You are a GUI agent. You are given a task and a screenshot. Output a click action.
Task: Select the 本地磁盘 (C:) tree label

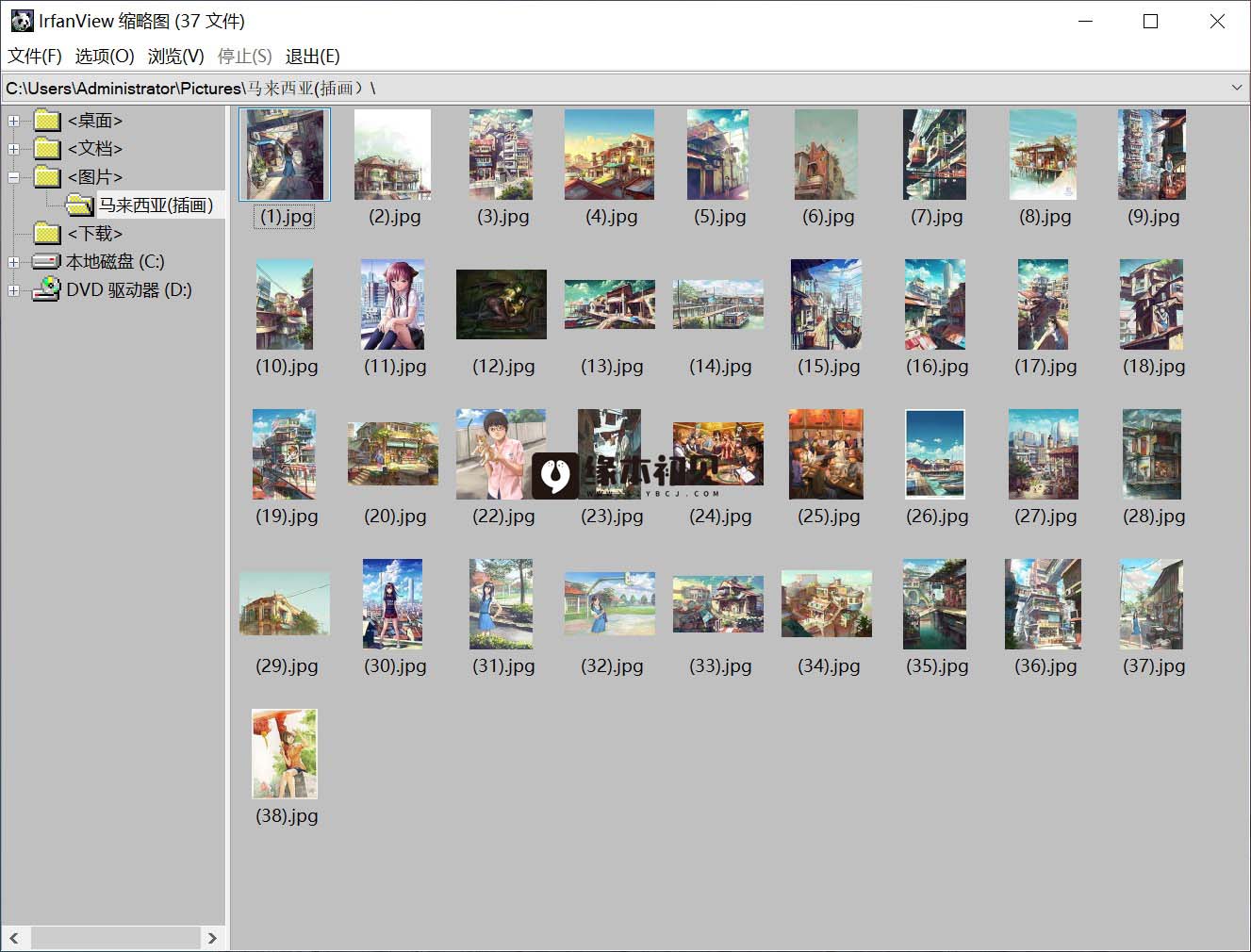[115, 262]
